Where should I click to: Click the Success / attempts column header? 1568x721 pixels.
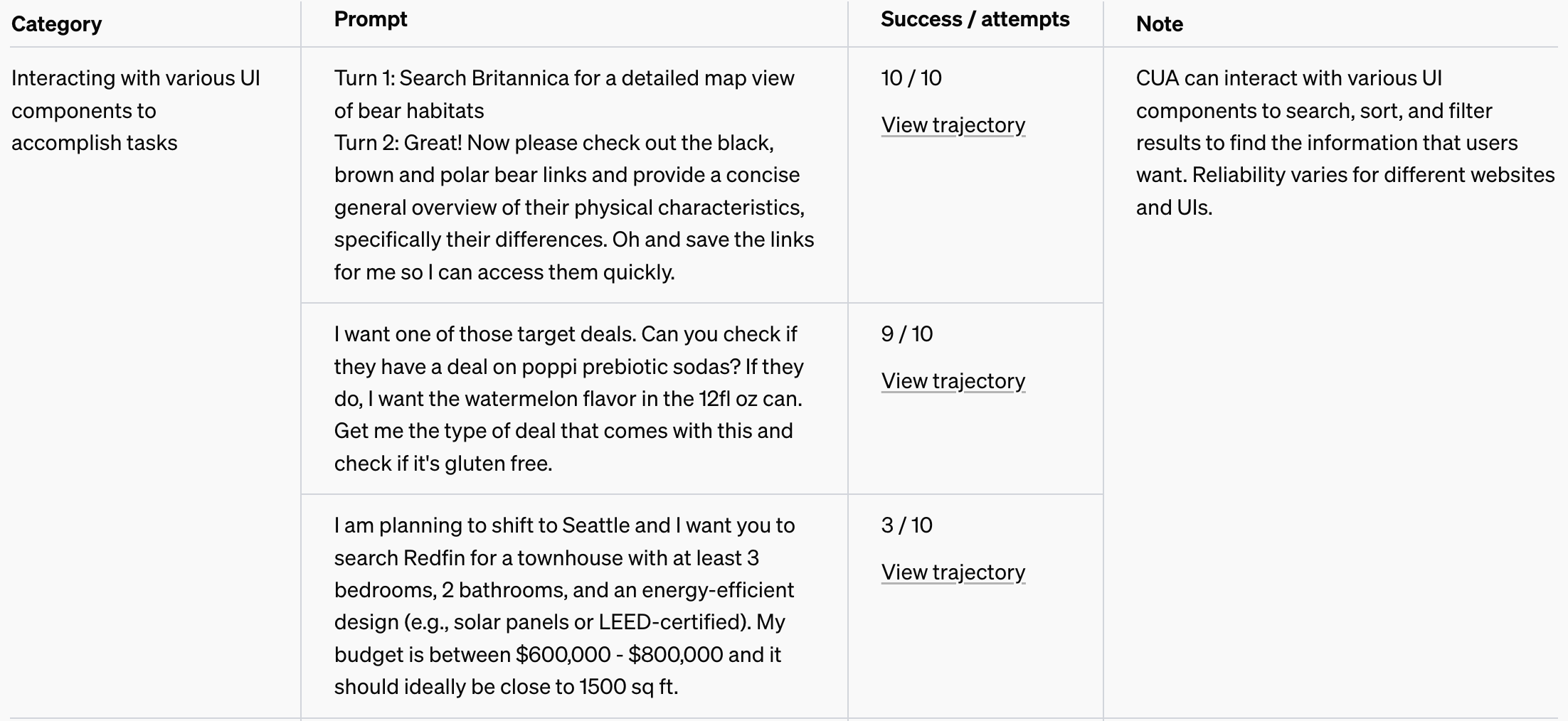coord(975,19)
